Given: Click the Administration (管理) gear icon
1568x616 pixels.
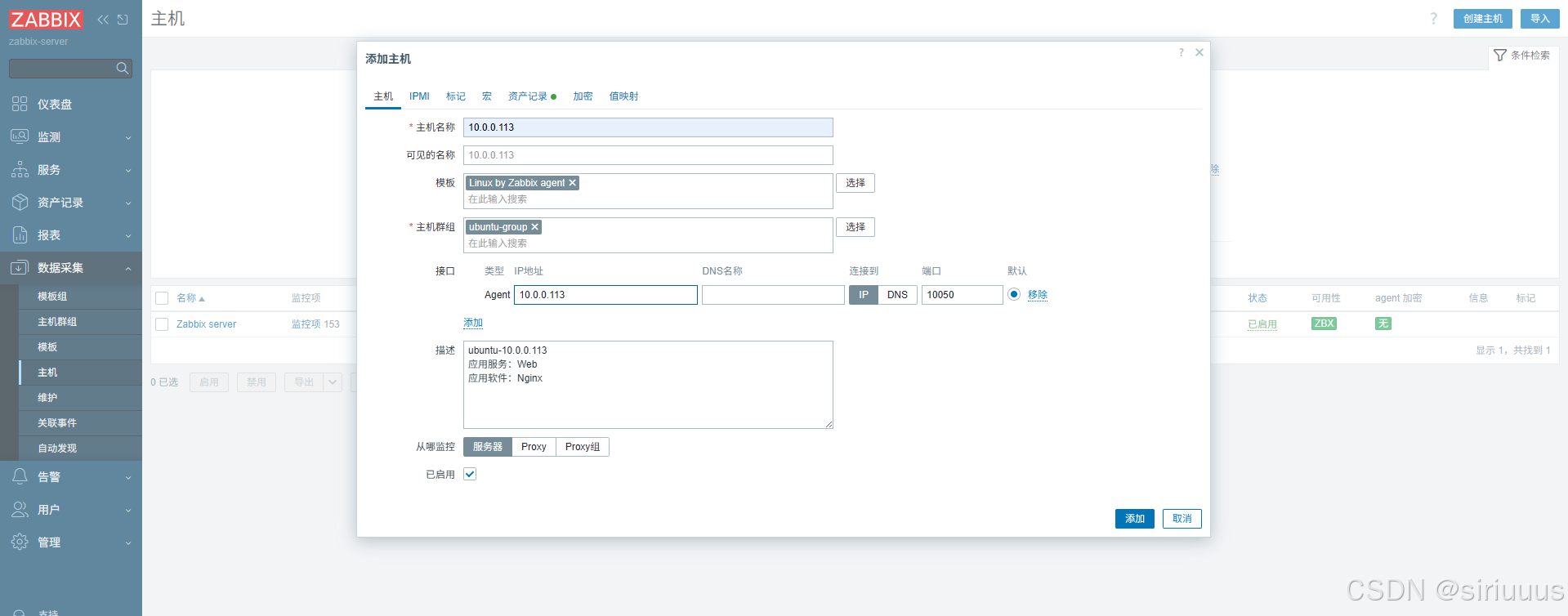Looking at the screenshot, I should click(20, 542).
